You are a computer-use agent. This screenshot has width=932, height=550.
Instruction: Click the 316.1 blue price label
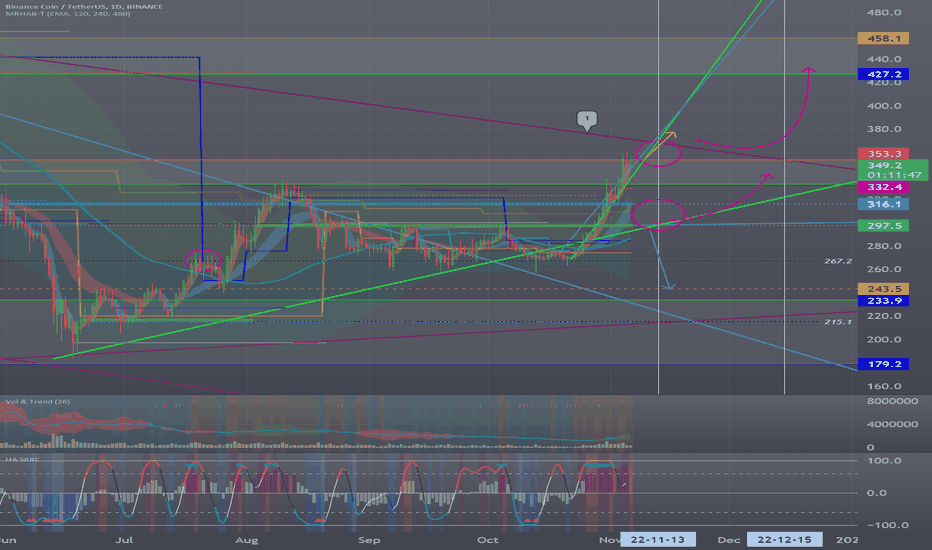pos(883,204)
